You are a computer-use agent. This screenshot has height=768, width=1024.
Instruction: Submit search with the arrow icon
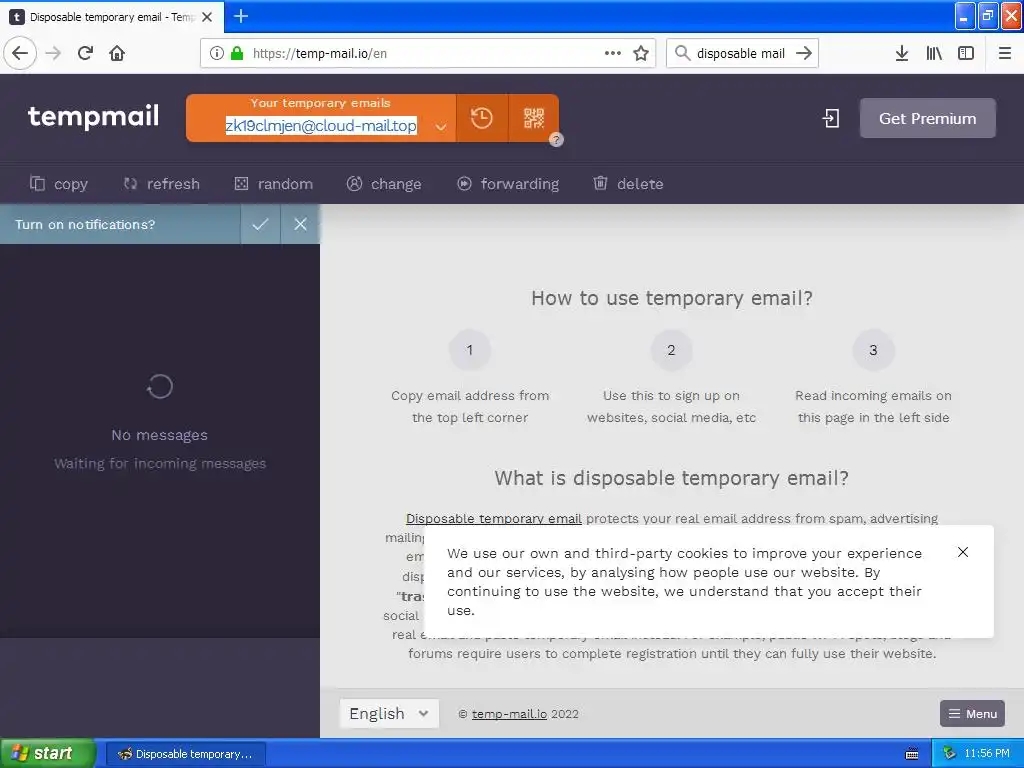point(804,53)
